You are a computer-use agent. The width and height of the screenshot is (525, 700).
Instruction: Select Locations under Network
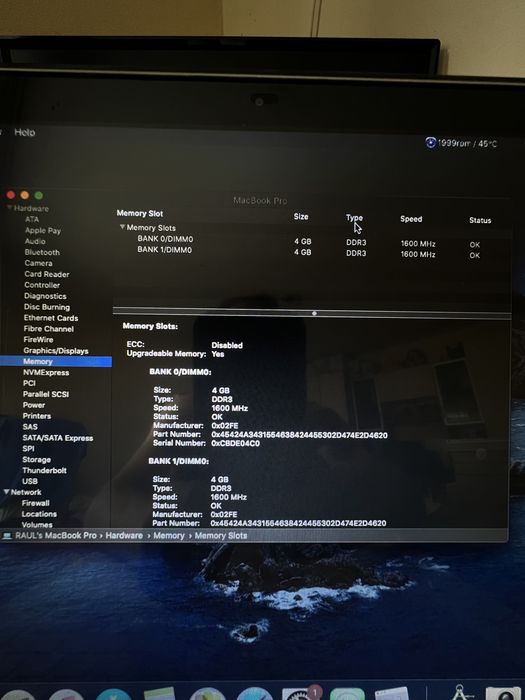point(39,514)
